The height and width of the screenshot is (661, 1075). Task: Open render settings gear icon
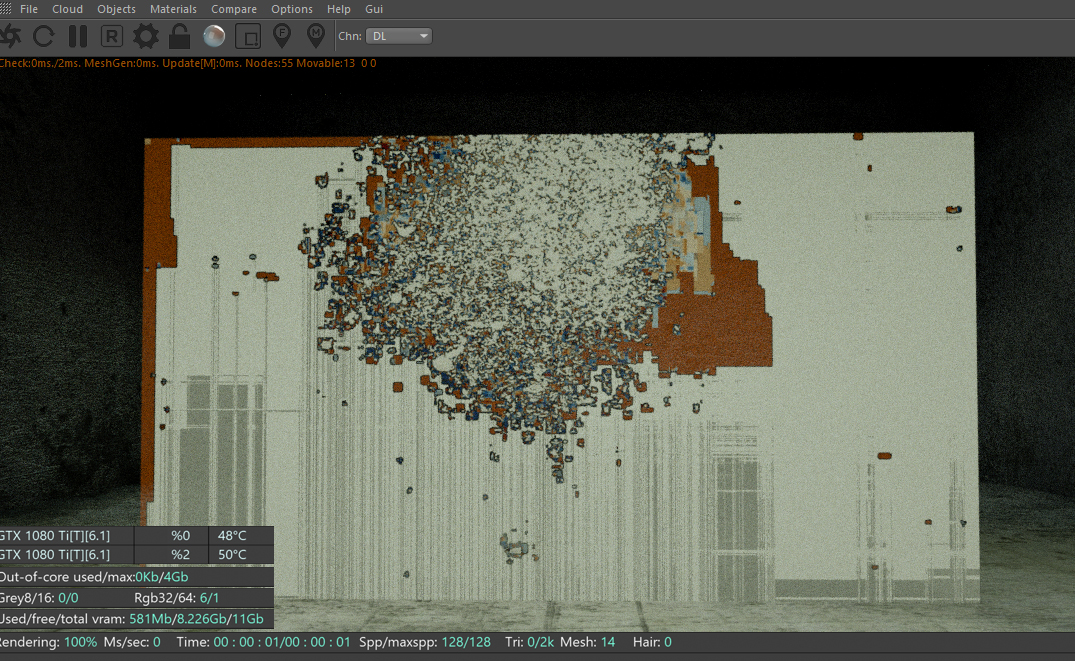145,36
